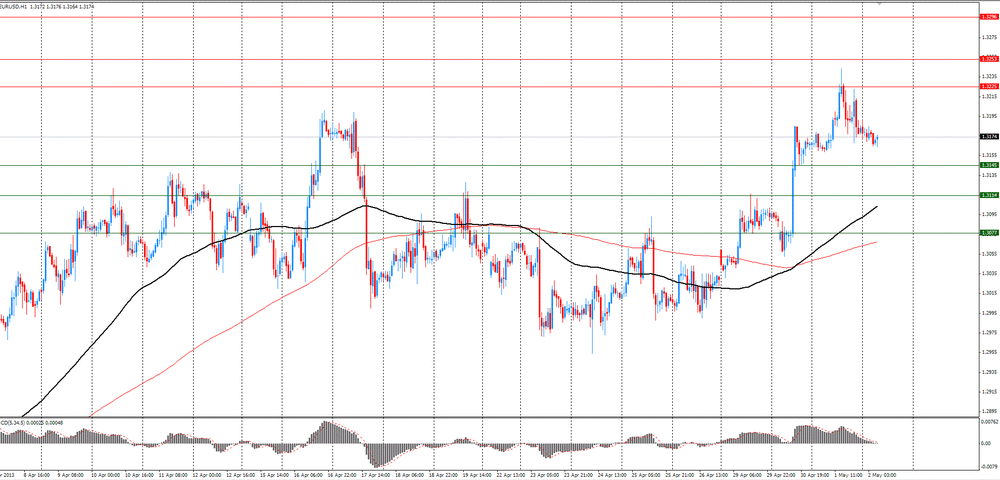Click the 12 Apr 16:00 time label

click(241, 475)
